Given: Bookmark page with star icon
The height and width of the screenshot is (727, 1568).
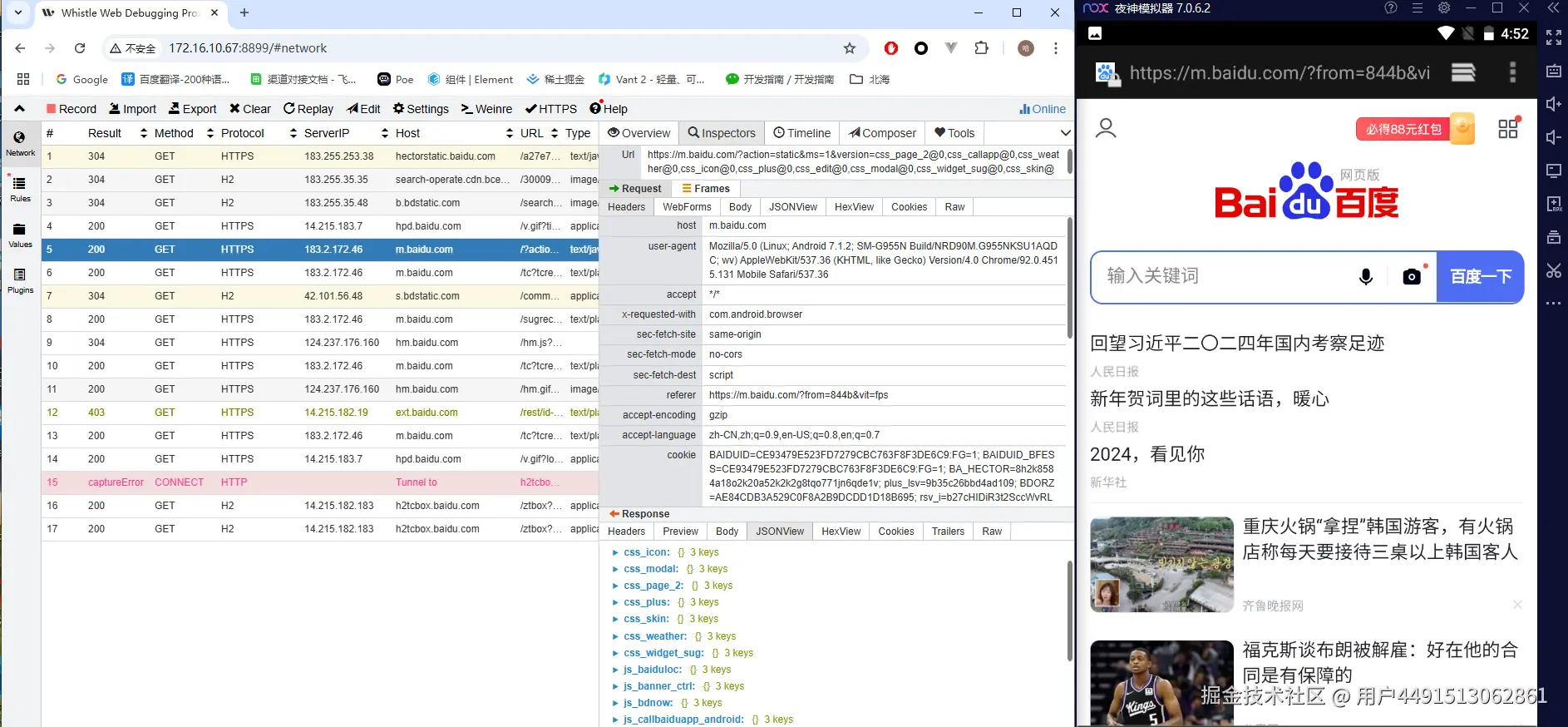Looking at the screenshot, I should coord(850,48).
